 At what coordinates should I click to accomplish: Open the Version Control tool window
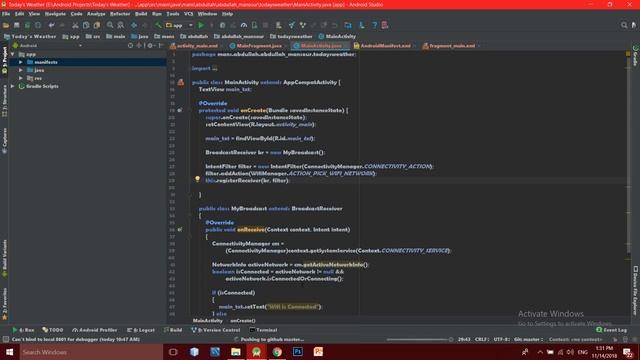[216, 330]
